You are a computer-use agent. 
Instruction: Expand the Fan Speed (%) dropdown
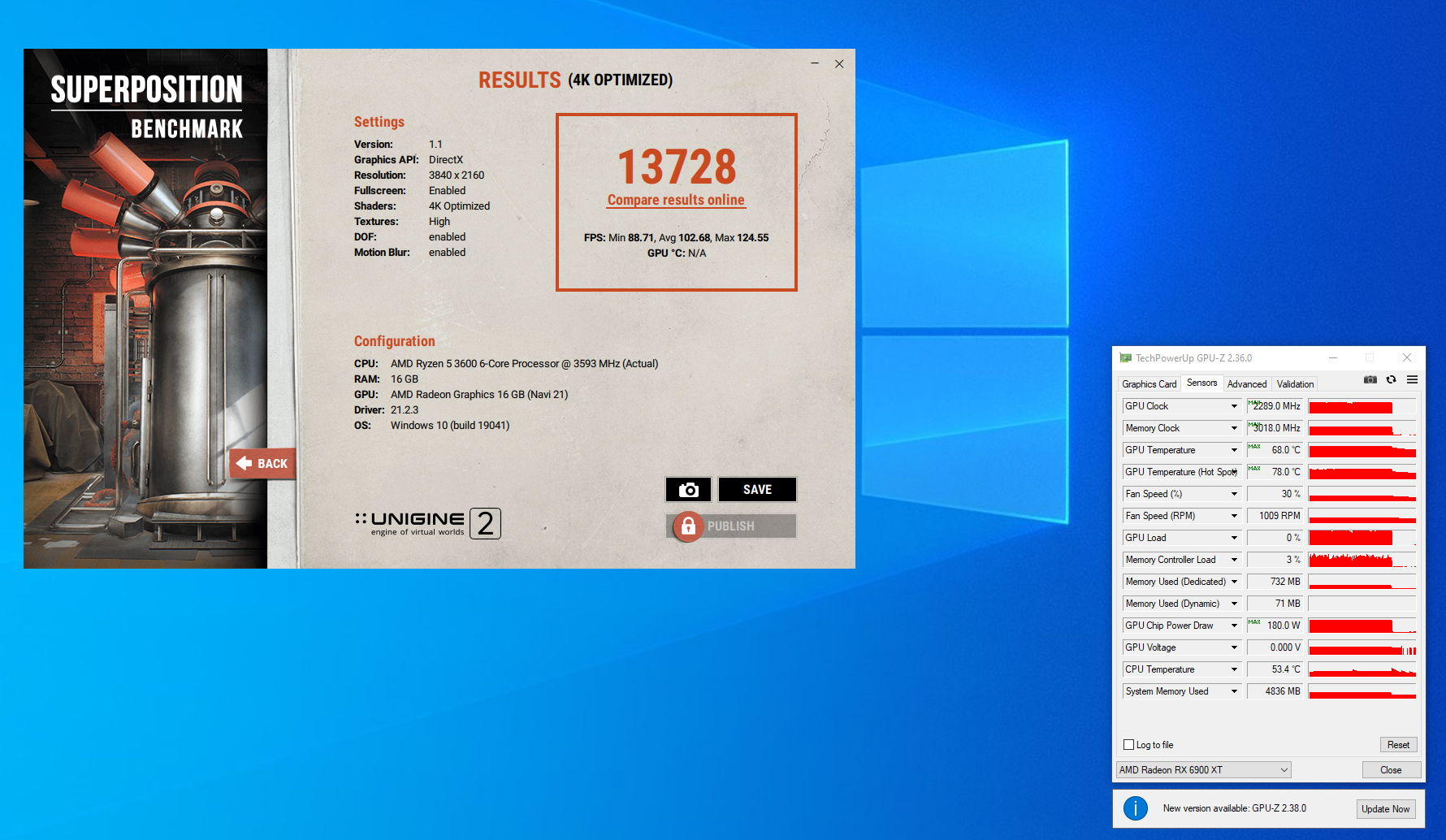(x=1234, y=494)
